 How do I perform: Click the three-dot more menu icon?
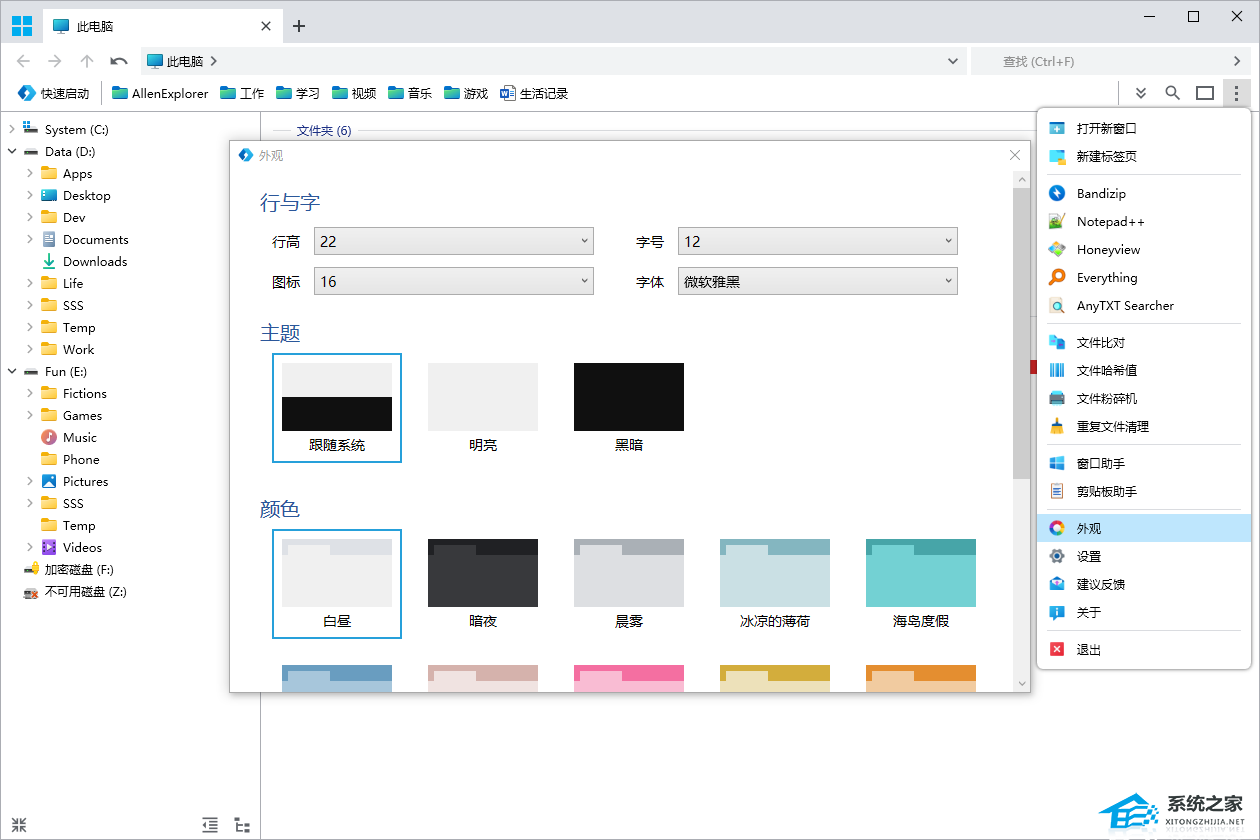(x=1237, y=93)
